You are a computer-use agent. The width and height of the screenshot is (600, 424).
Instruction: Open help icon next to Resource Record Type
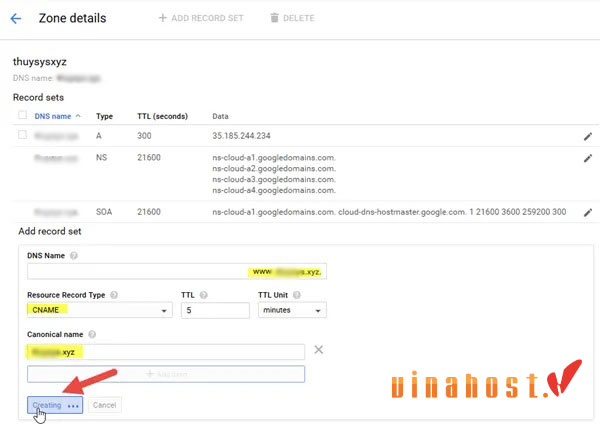(x=116, y=294)
